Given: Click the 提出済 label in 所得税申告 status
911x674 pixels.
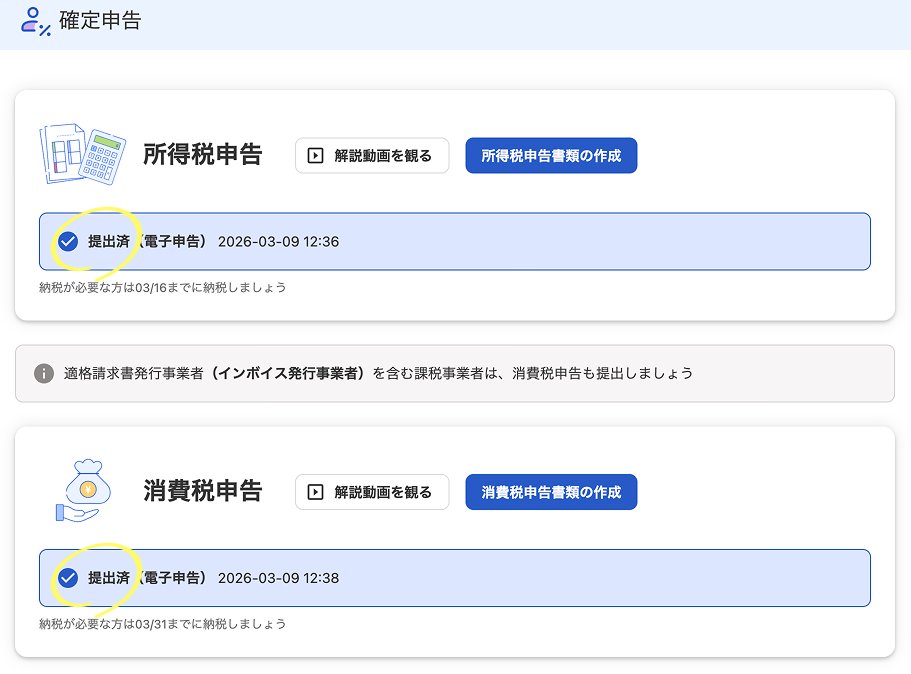Looking at the screenshot, I should coord(109,241).
